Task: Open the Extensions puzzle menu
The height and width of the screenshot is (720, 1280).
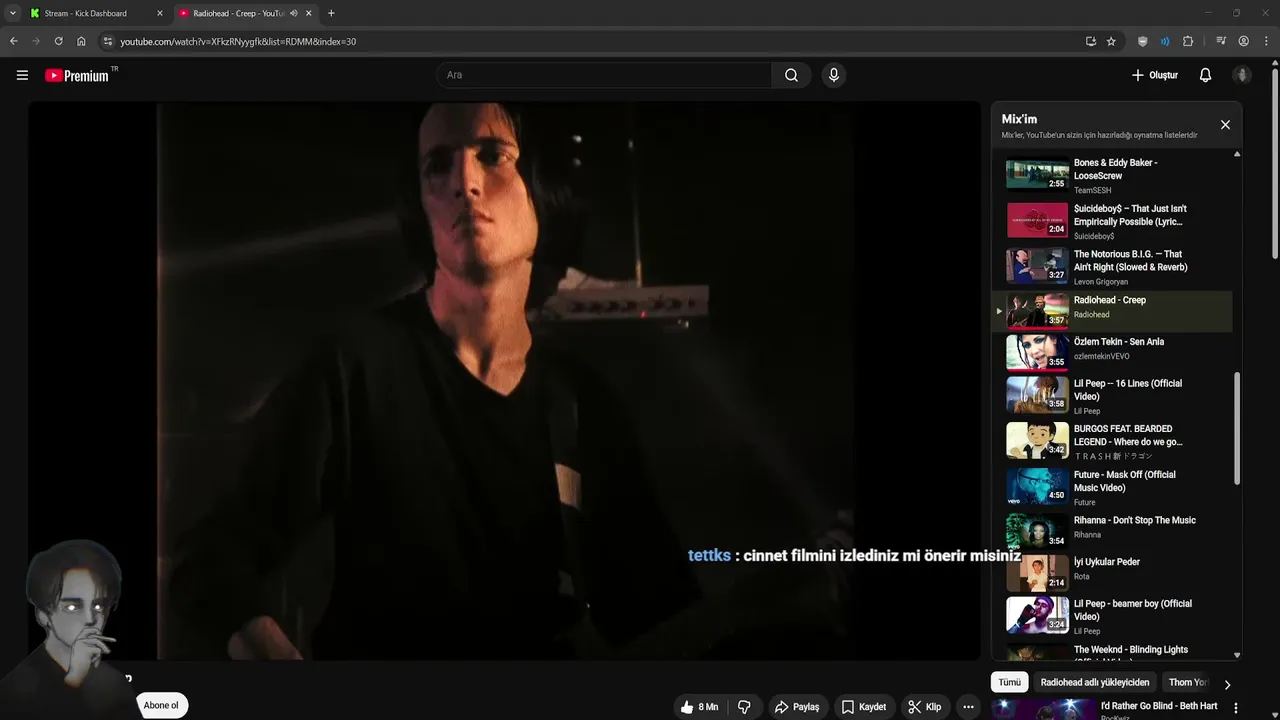Action: tap(1188, 41)
